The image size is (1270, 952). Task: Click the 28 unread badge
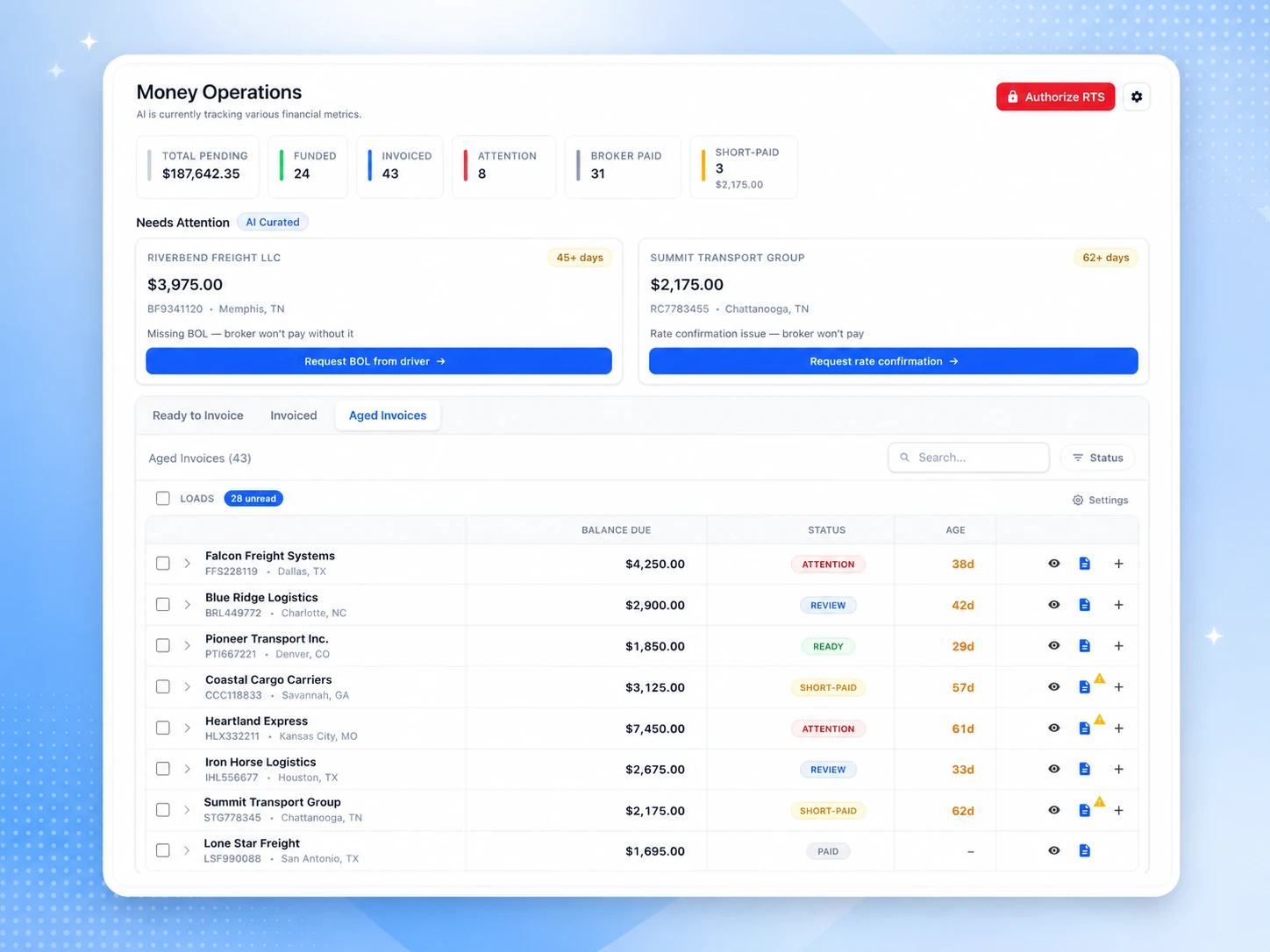(x=253, y=499)
